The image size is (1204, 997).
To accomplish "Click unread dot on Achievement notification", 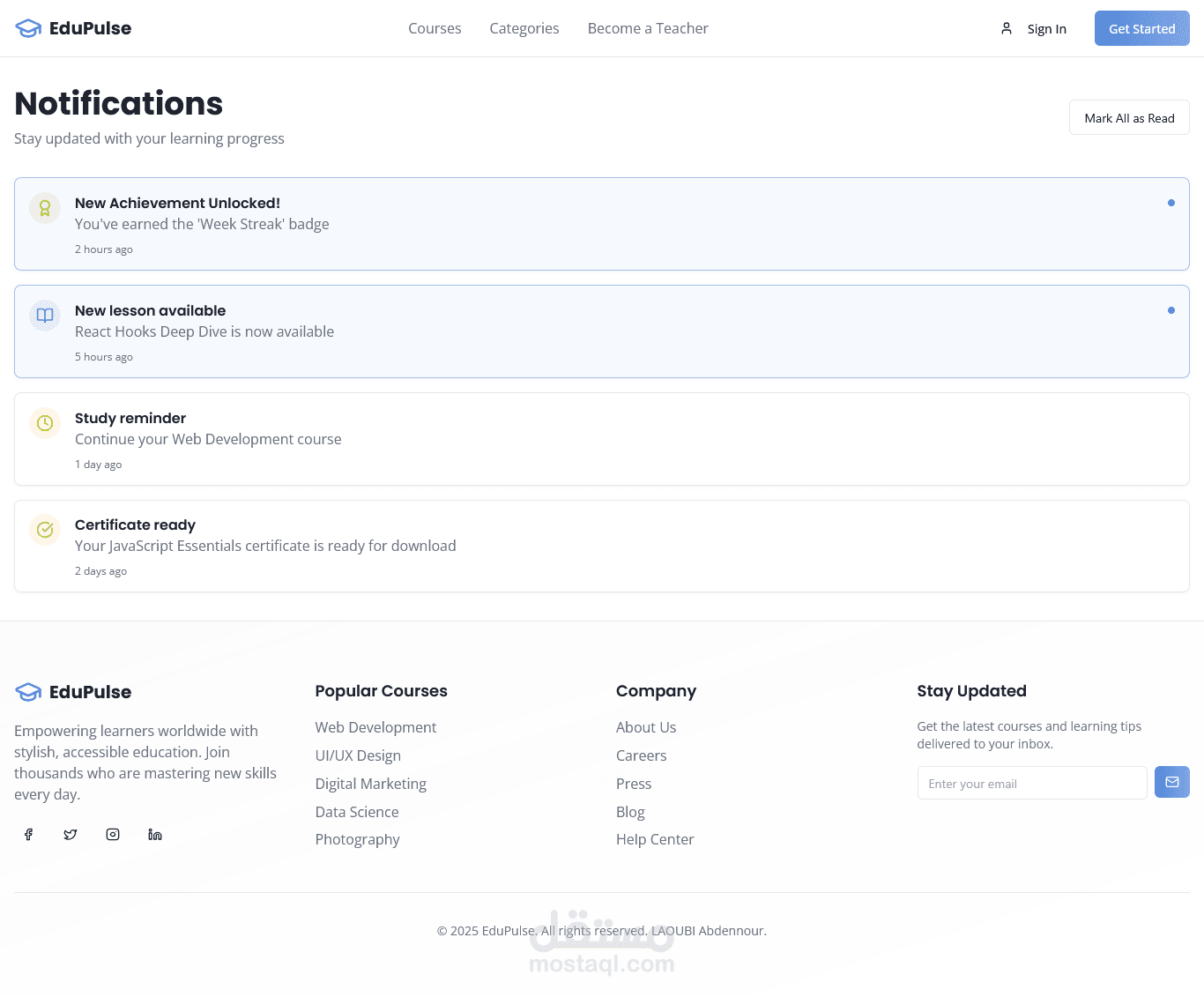I will tap(1171, 203).
